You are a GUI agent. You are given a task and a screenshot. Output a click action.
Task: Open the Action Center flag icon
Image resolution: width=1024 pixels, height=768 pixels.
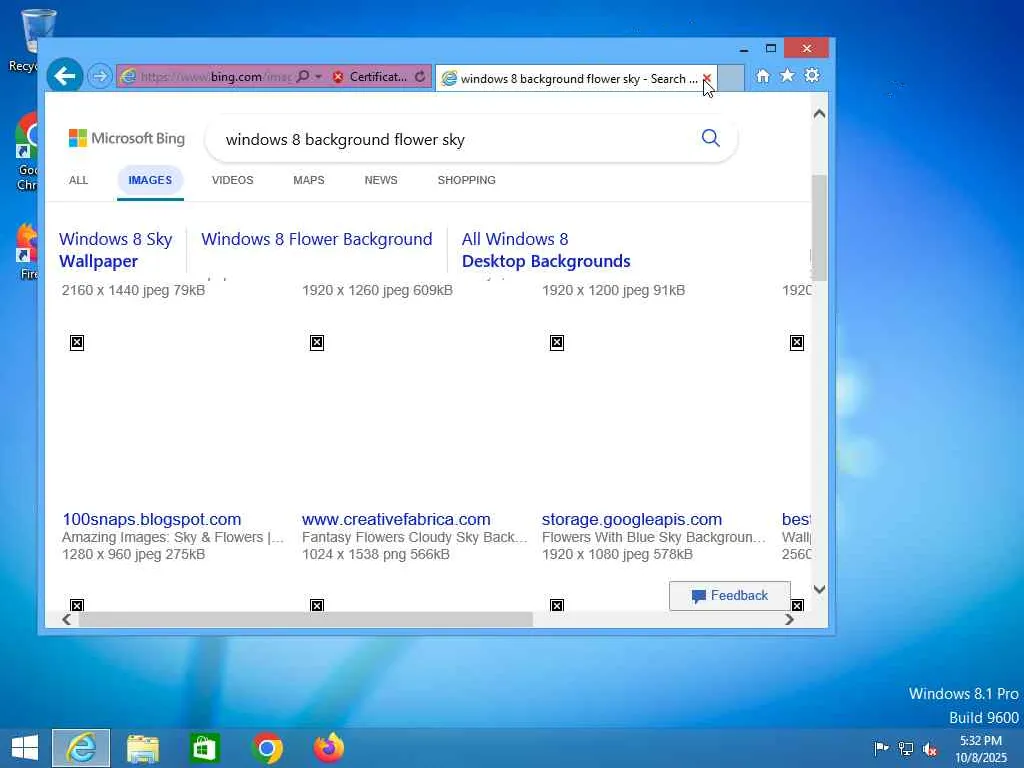pyautogui.click(x=881, y=748)
